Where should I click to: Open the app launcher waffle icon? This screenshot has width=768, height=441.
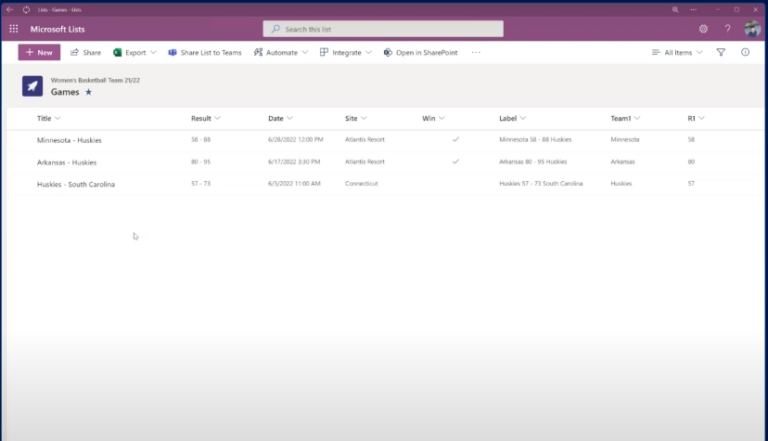14,29
